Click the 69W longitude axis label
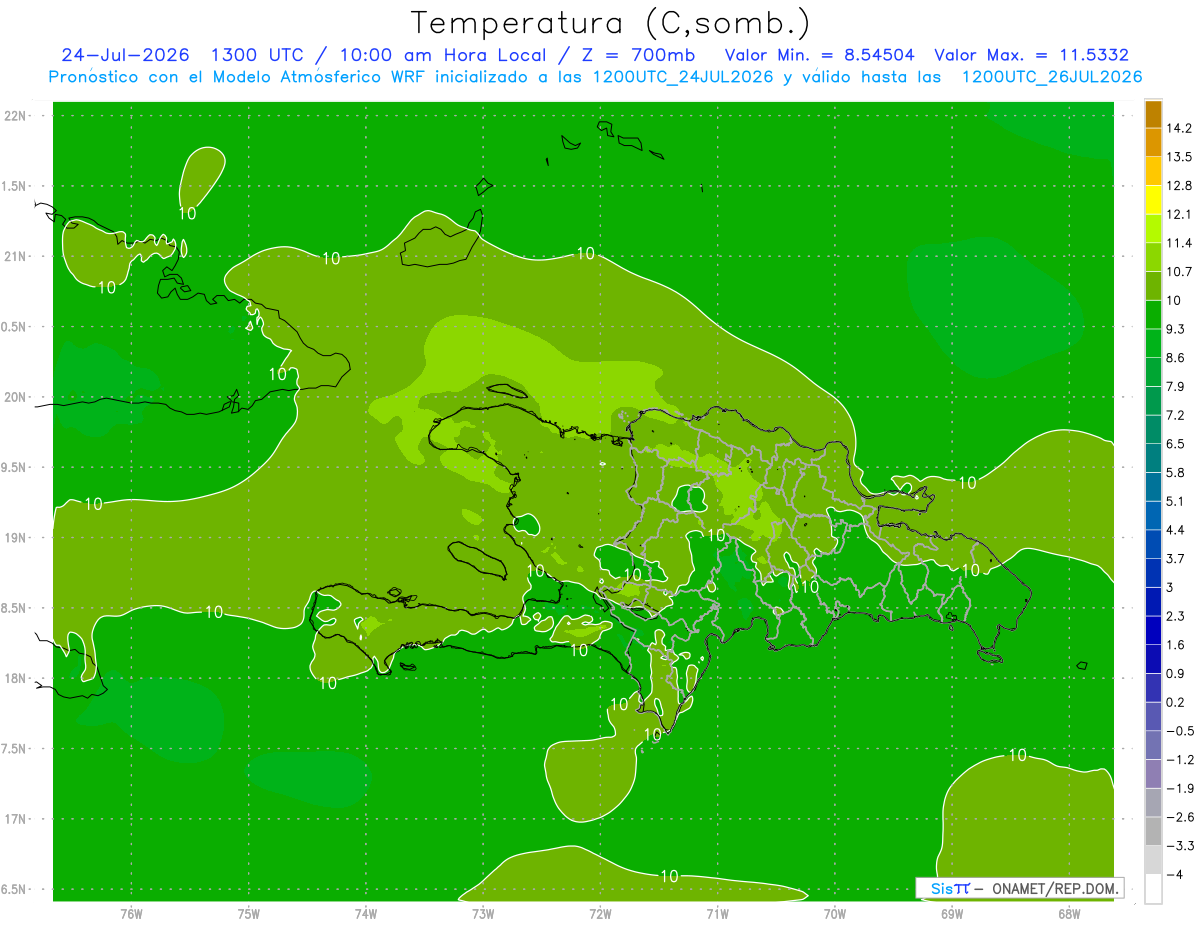The height and width of the screenshot is (927, 1200). [952, 914]
